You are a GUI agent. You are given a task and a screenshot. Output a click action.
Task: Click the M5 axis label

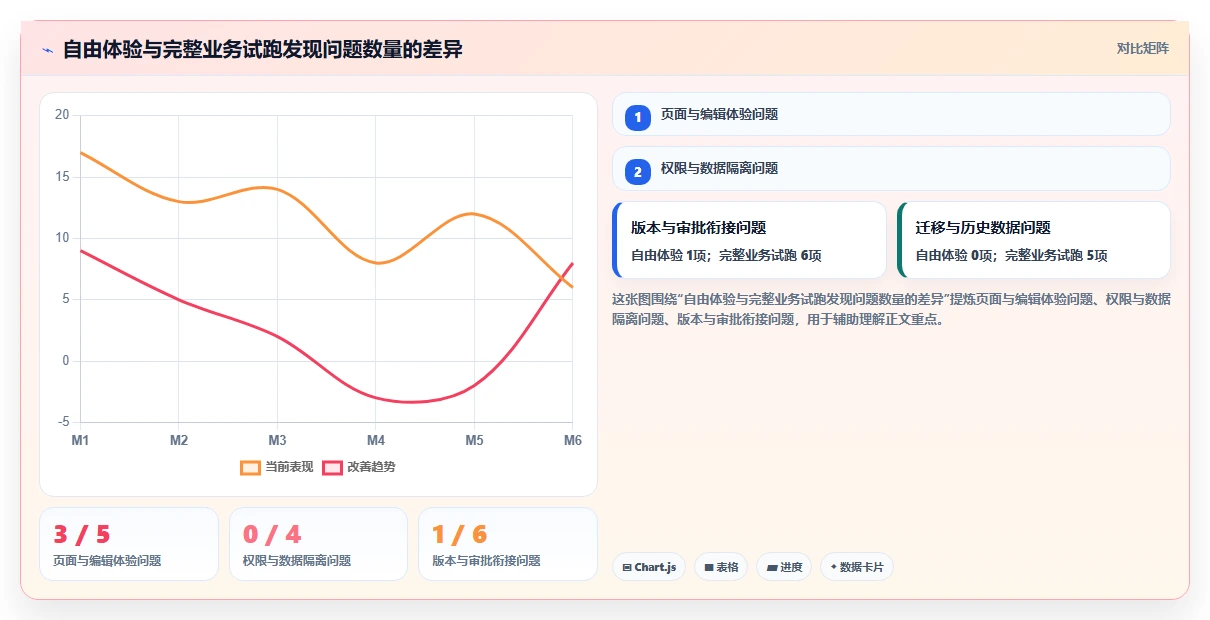[x=474, y=440]
